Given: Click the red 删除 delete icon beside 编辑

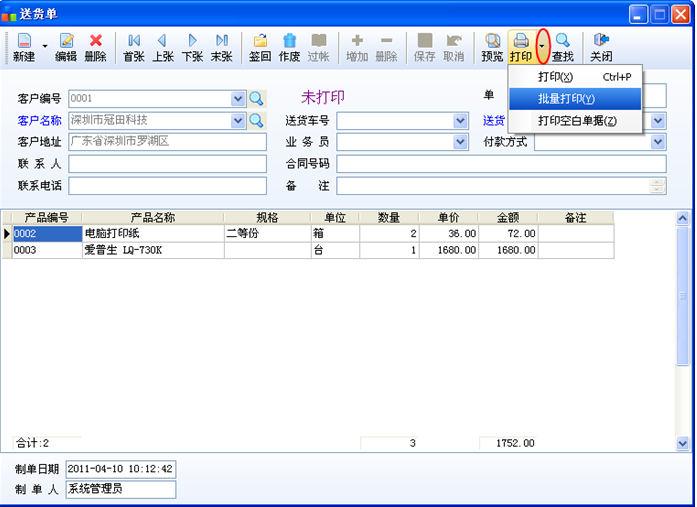Looking at the screenshot, I should tap(95, 47).
